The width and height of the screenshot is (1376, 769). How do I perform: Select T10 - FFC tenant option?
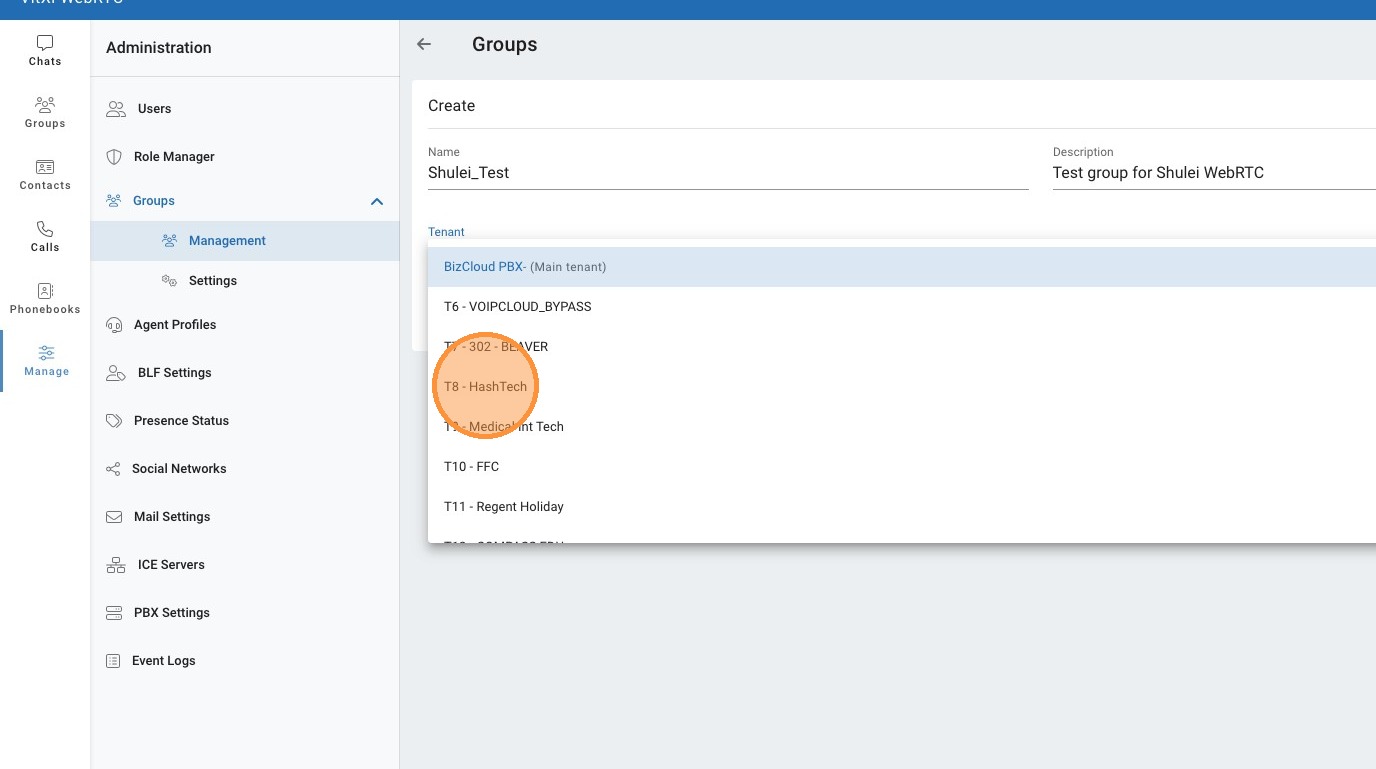click(471, 467)
